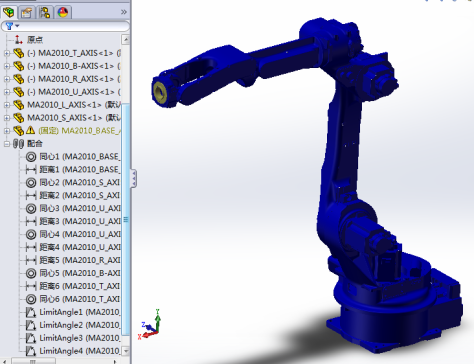
Task: Collapse the left panel via splitter handle
Action: pyautogui.click(x=133, y=179)
